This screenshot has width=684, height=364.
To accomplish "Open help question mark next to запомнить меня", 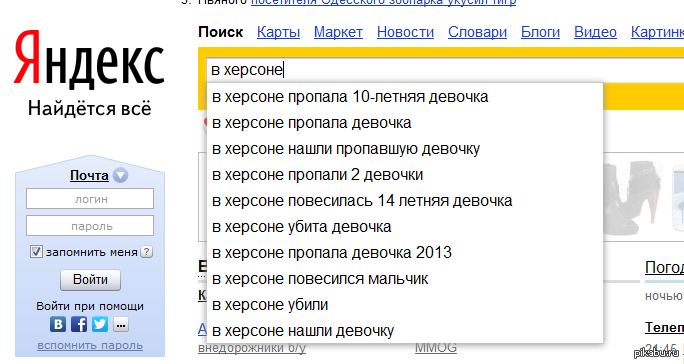I will (147, 252).
